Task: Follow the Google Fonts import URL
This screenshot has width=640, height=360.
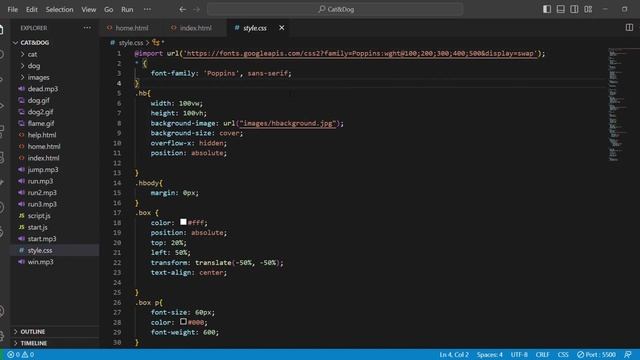Action: point(359,53)
